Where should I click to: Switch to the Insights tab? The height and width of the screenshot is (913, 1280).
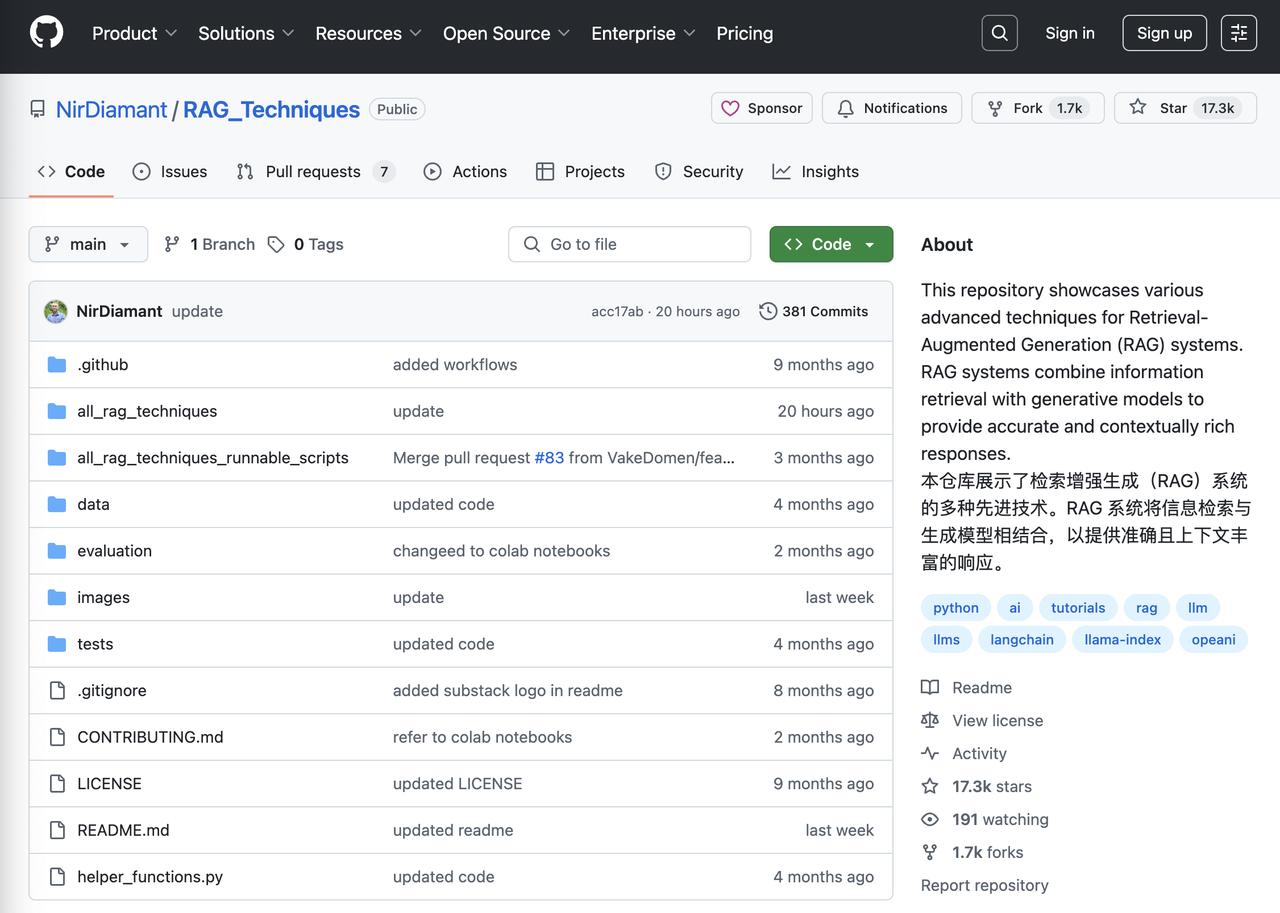pos(816,171)
